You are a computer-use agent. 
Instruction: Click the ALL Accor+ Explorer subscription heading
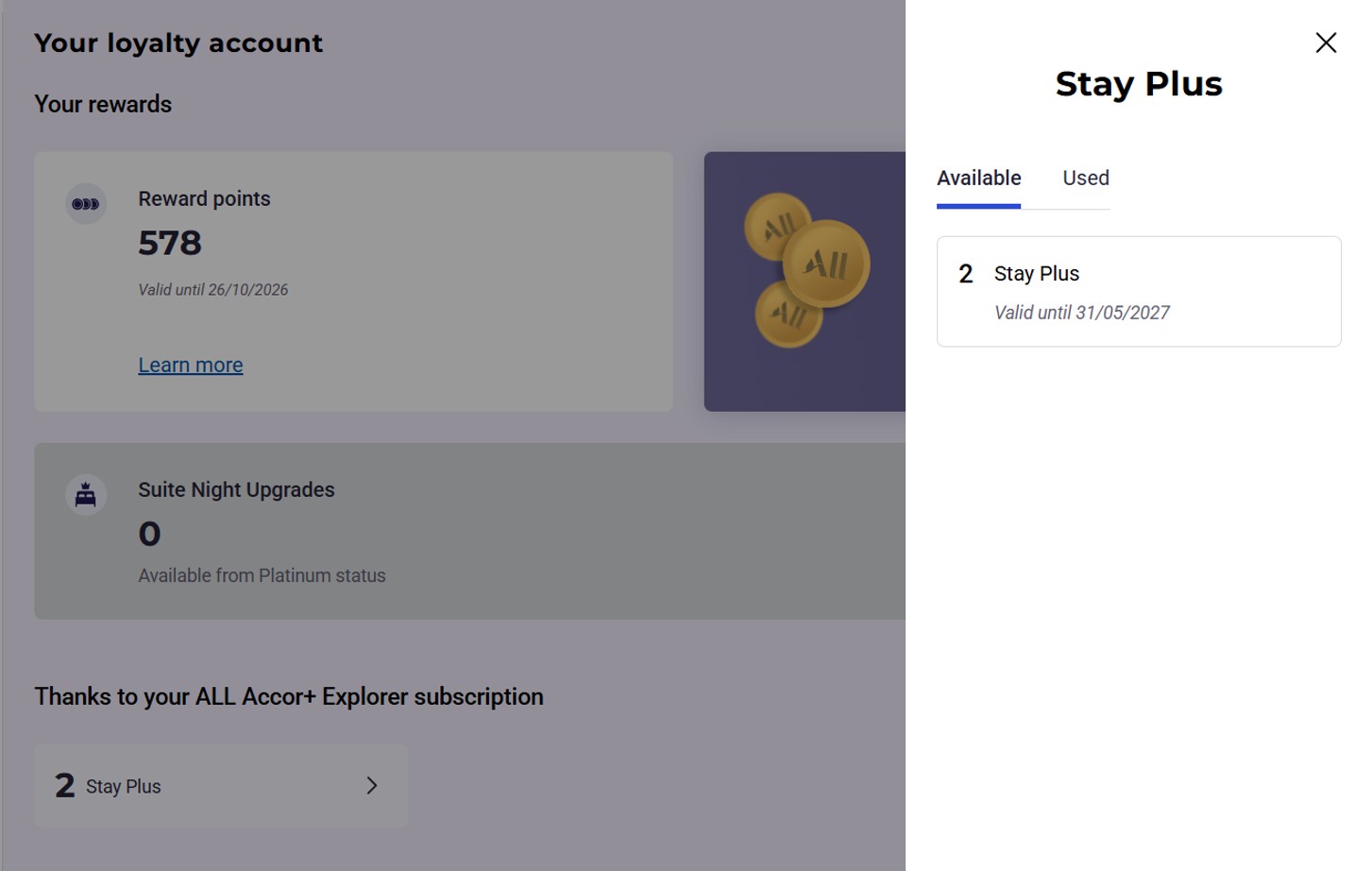coord(289,696)
